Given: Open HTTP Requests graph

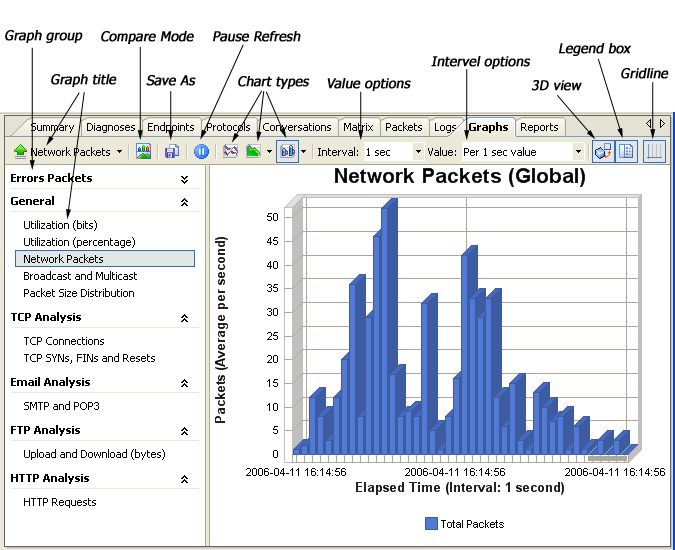Looking at the screenshot, I should [59, 502].
